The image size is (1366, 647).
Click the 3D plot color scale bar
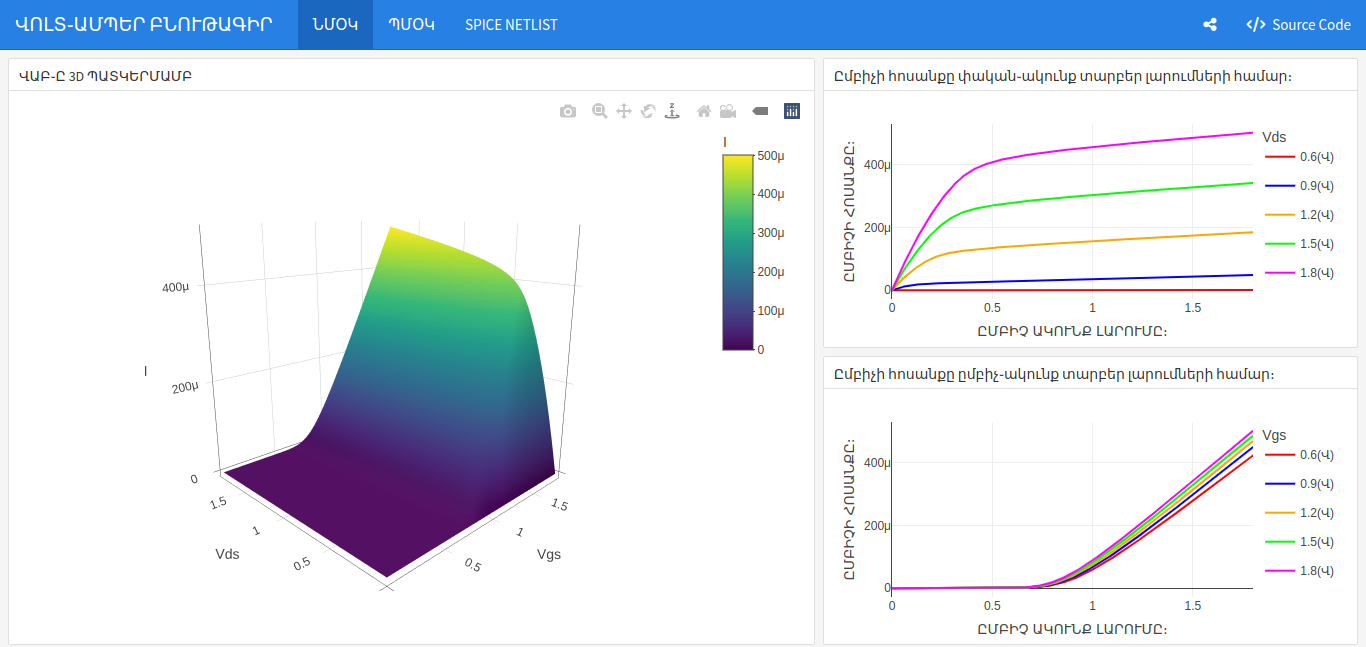737,252
